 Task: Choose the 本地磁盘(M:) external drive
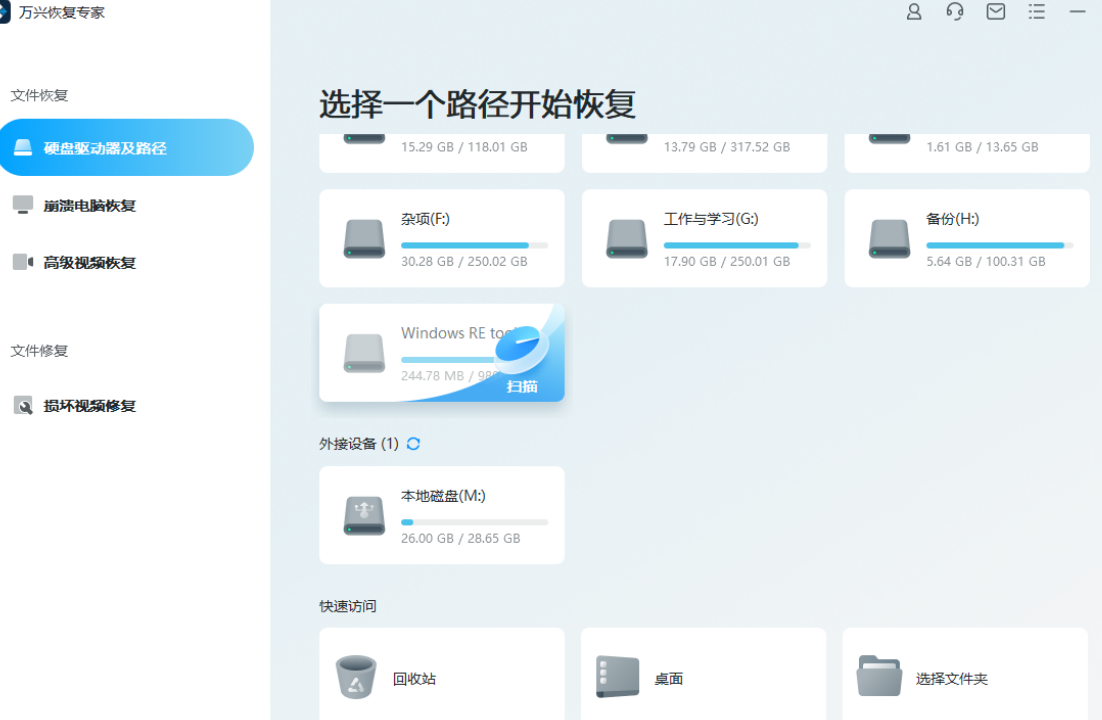coord(441,515)
